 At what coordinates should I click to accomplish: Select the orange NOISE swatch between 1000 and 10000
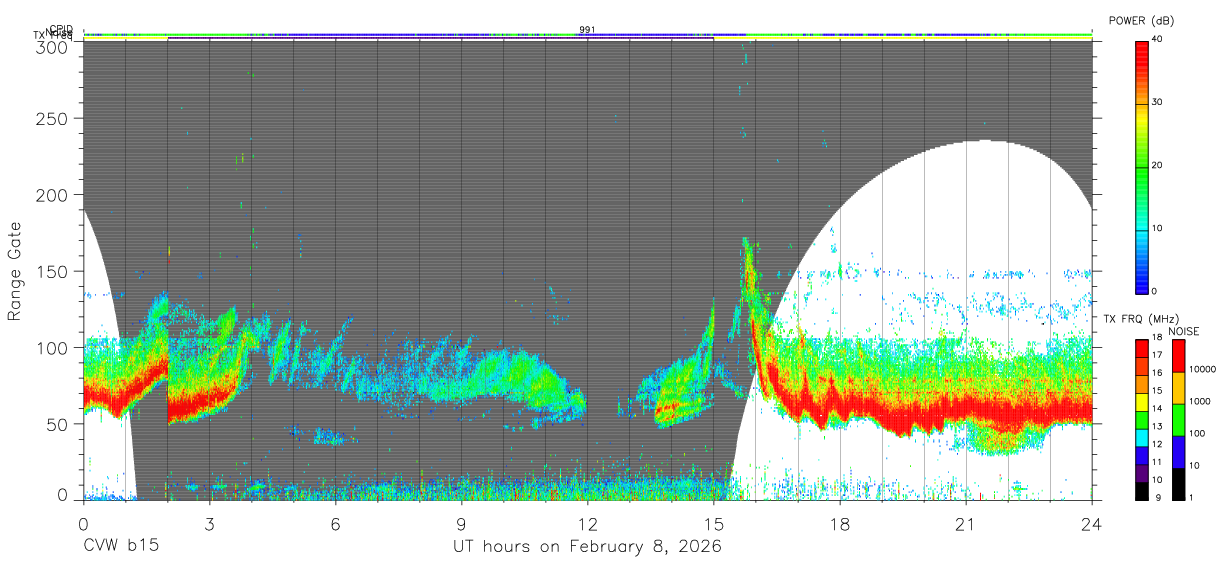[x=1177, y=387]
